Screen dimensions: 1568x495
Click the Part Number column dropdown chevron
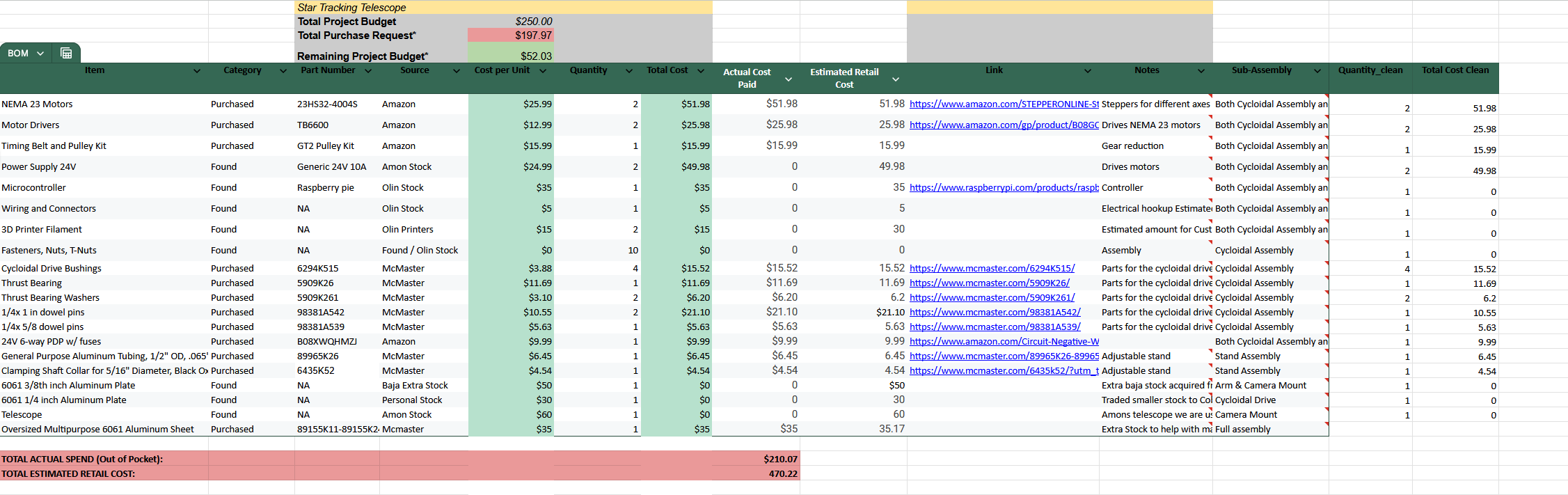point(368,71)
